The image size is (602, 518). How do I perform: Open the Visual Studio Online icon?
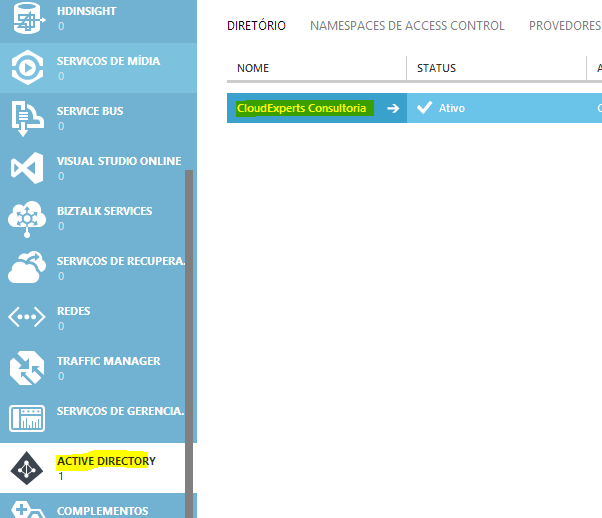coord(27,168)
